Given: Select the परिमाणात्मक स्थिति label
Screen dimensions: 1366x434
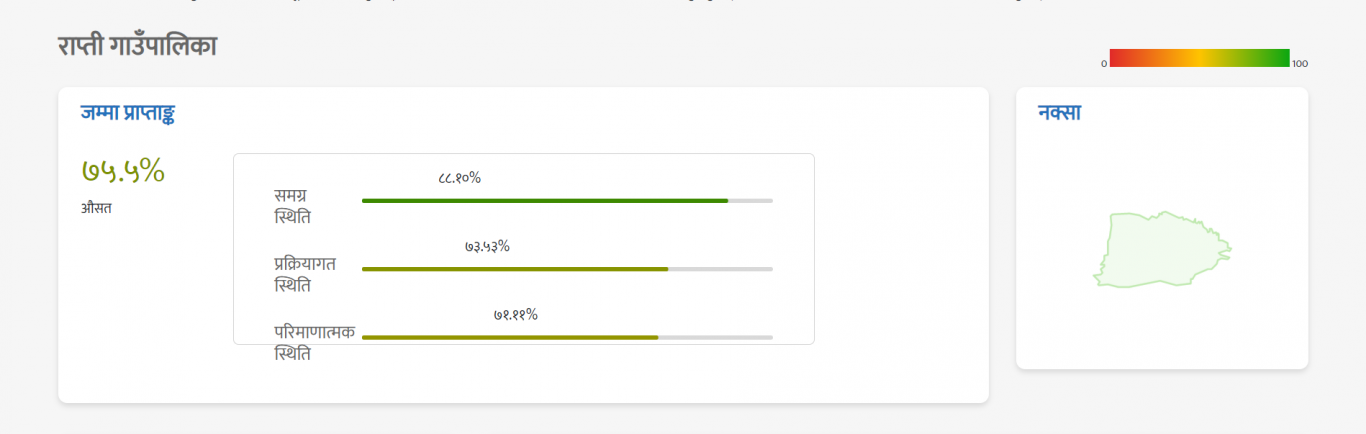Looking at the screenshot, I should pos(314,342).
